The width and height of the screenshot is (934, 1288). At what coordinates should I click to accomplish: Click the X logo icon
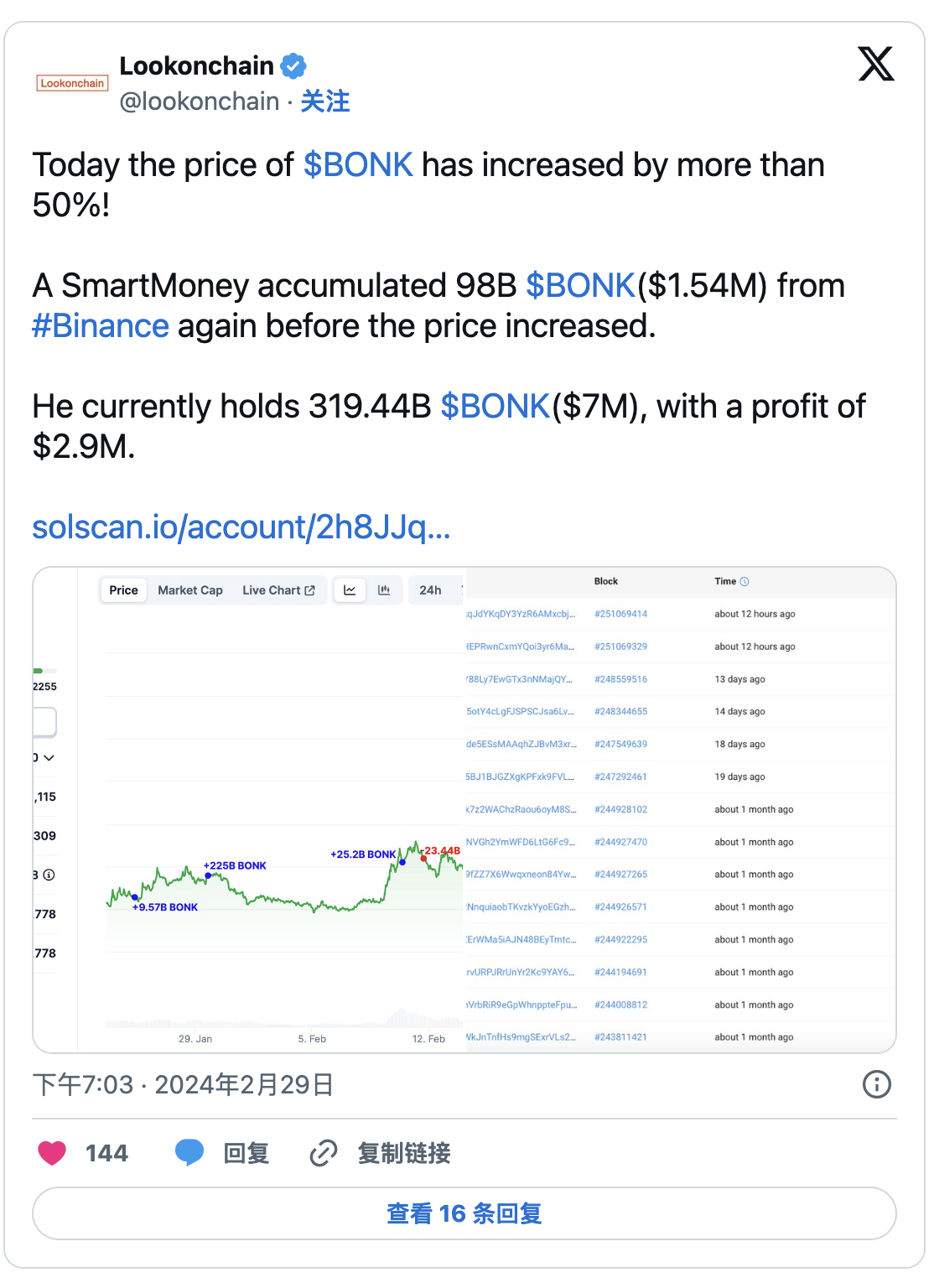(x=876, y=65)
